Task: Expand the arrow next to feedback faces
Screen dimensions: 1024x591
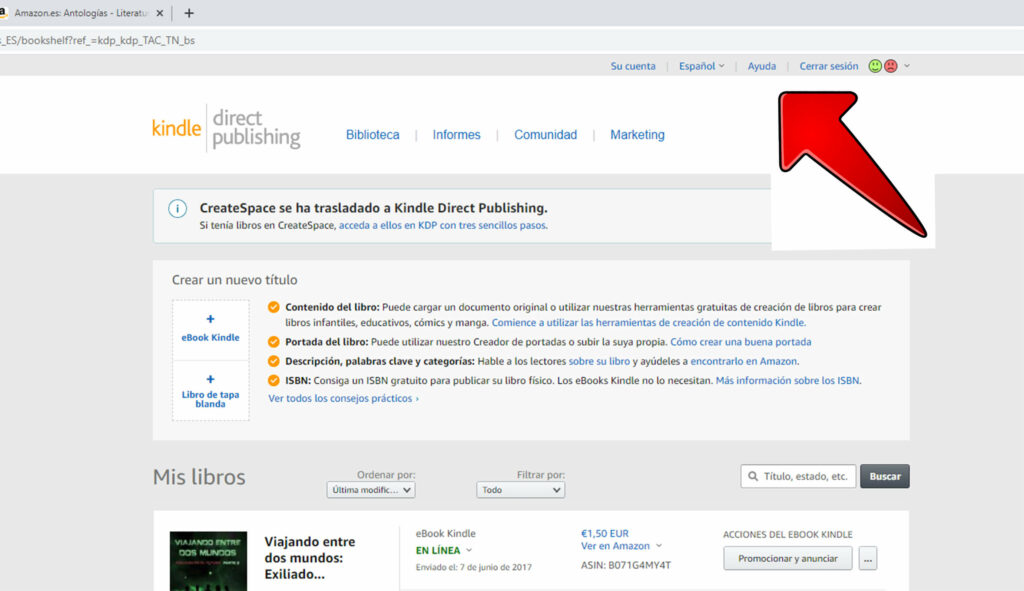Action: coord(907,66)
